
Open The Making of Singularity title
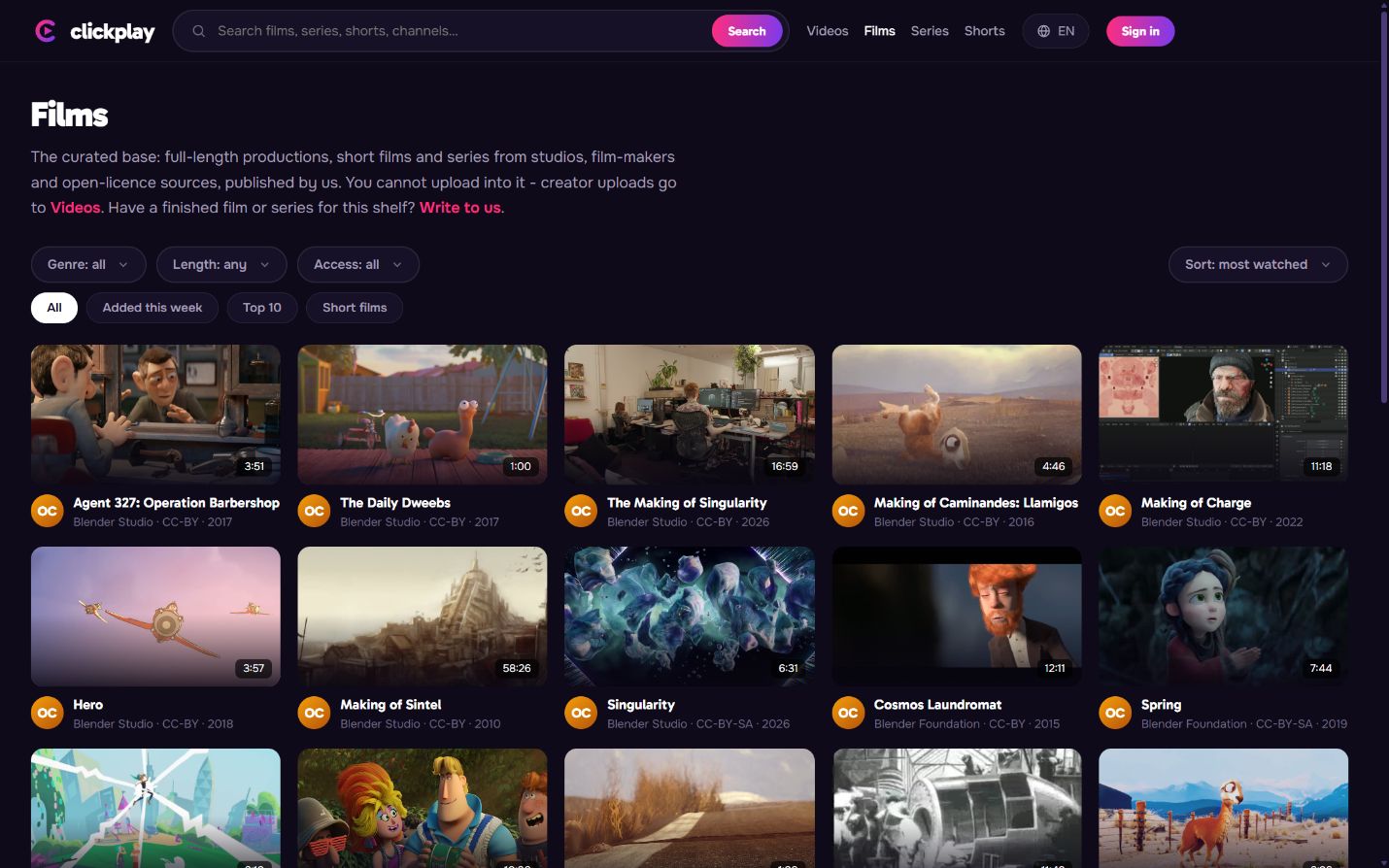(x=687, y=503)
